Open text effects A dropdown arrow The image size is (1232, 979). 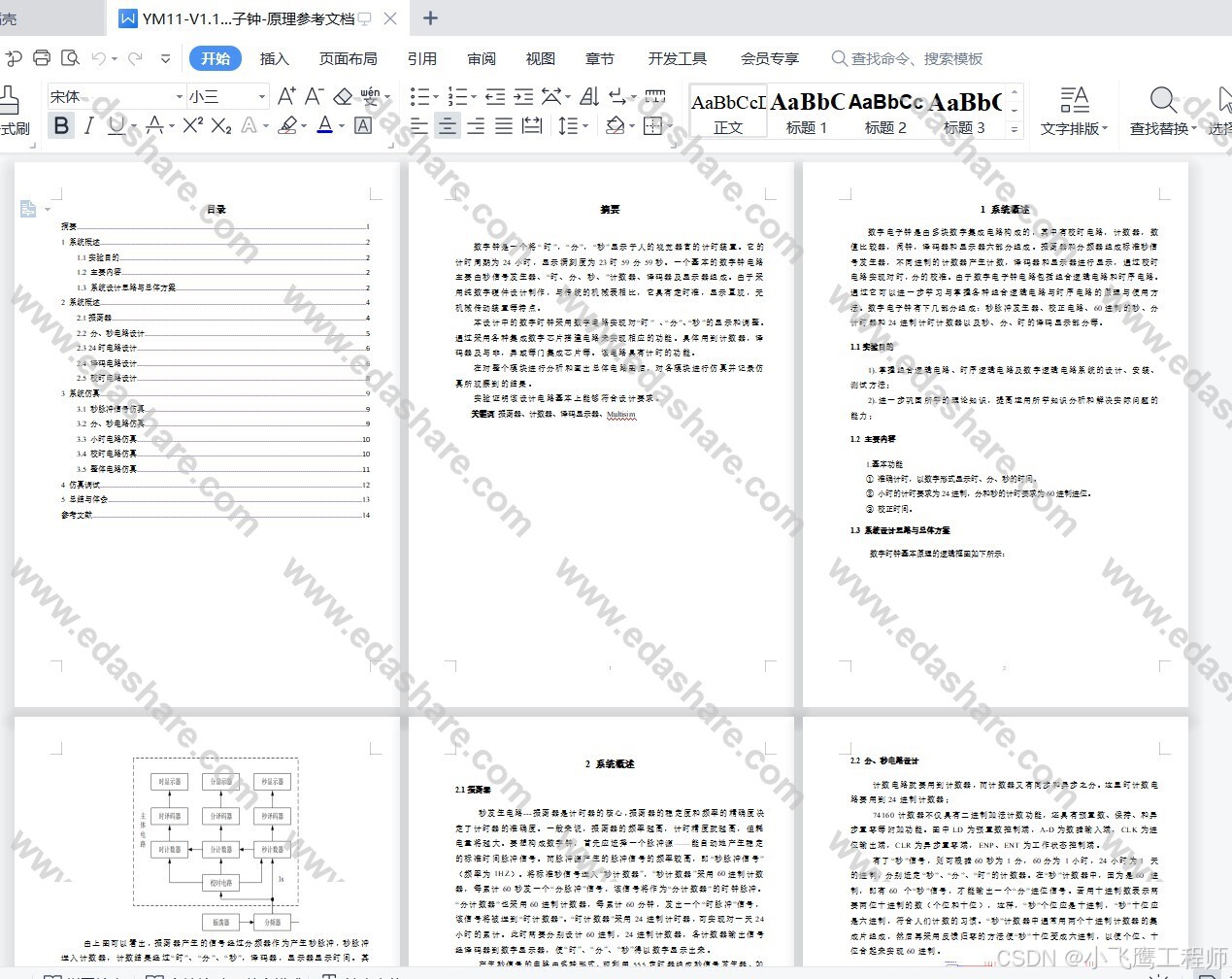267,125
